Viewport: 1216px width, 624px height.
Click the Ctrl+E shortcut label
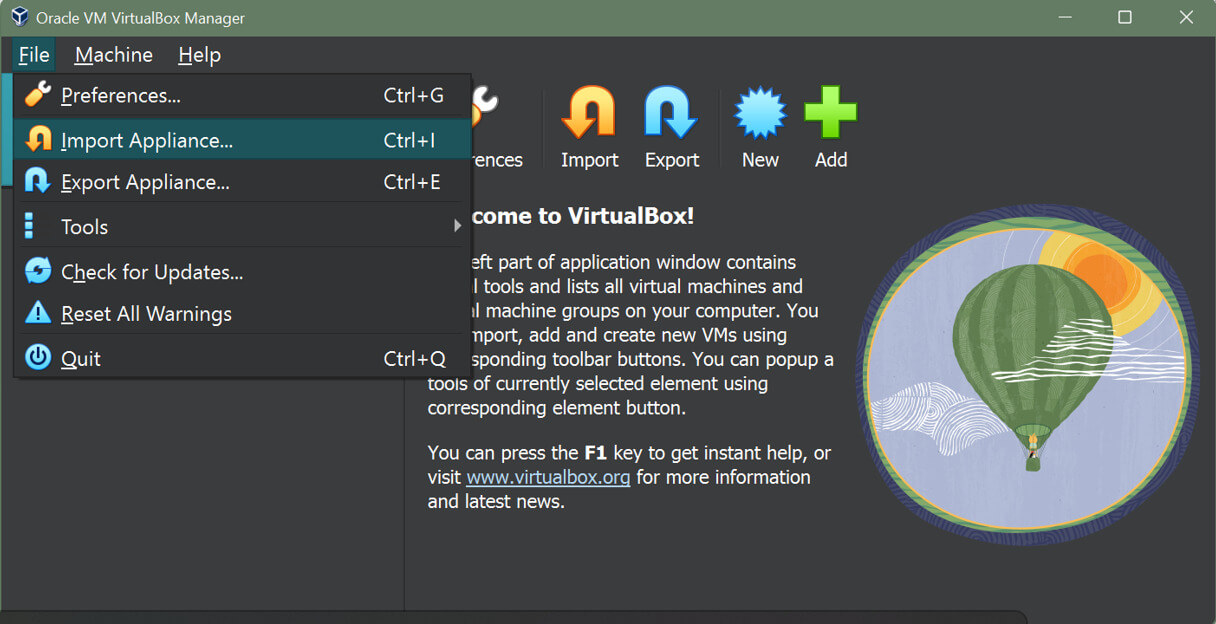[x=412, y=182]
